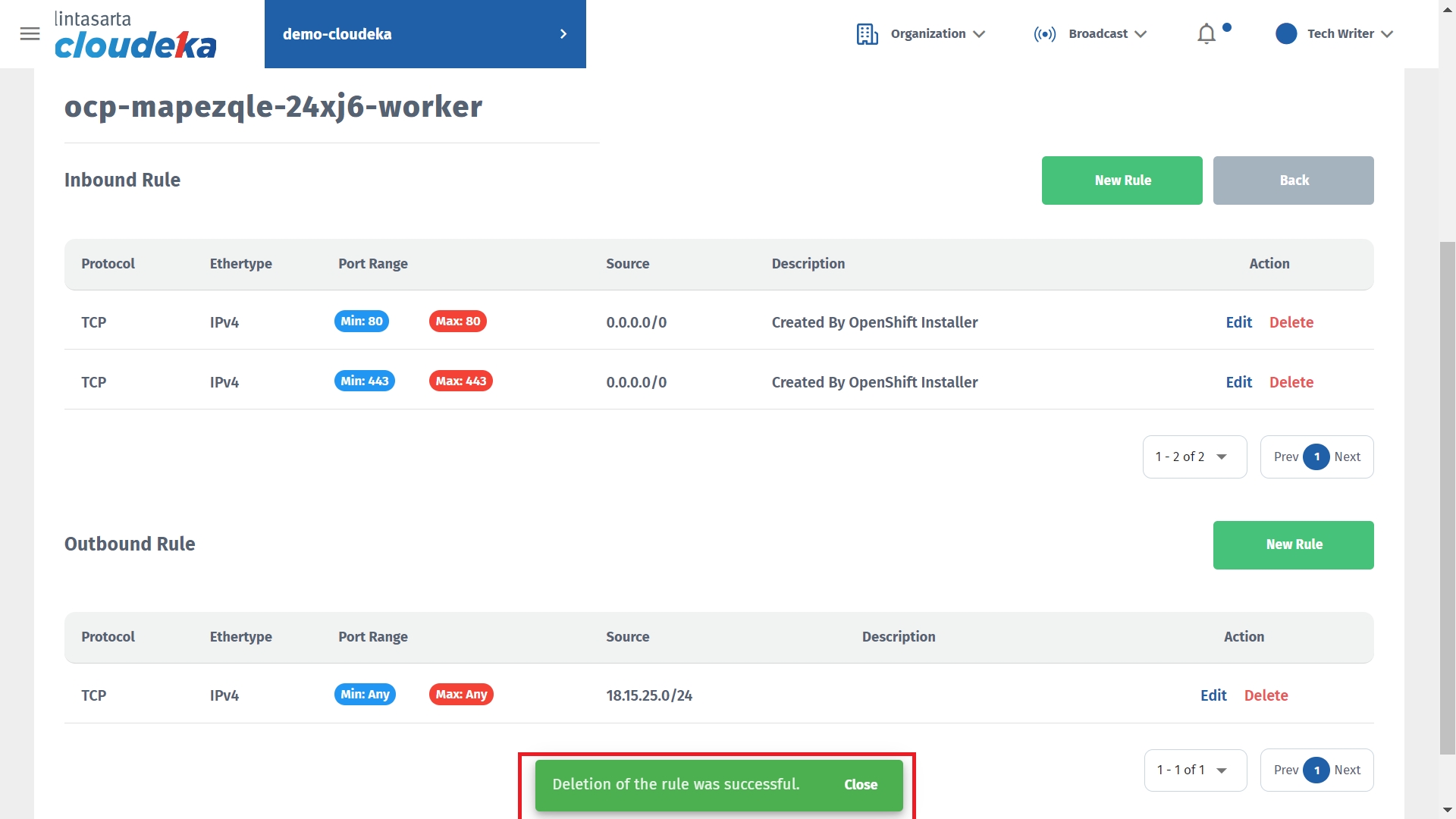Viewport: 1456px width, 819px height.
Task: Click the gray Back button
Action: 1293,180
